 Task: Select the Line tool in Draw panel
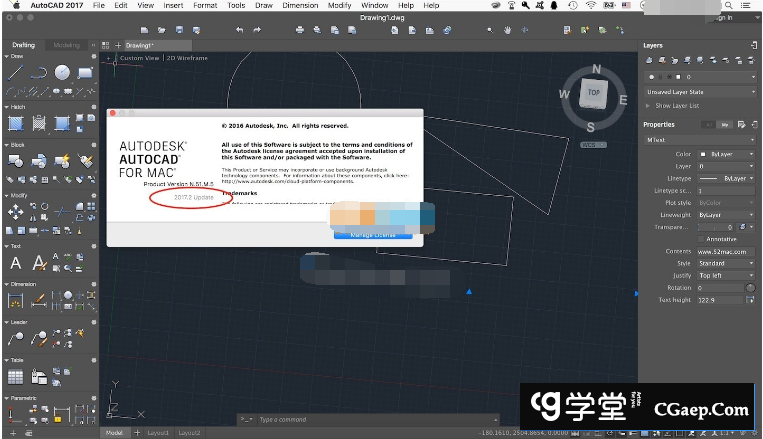15,72
